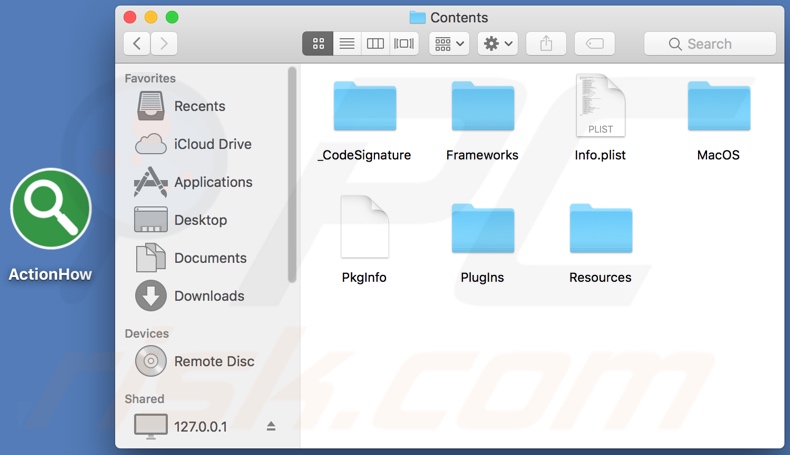Click the 127.0.0.1 sidebar label

coord(201,427)
